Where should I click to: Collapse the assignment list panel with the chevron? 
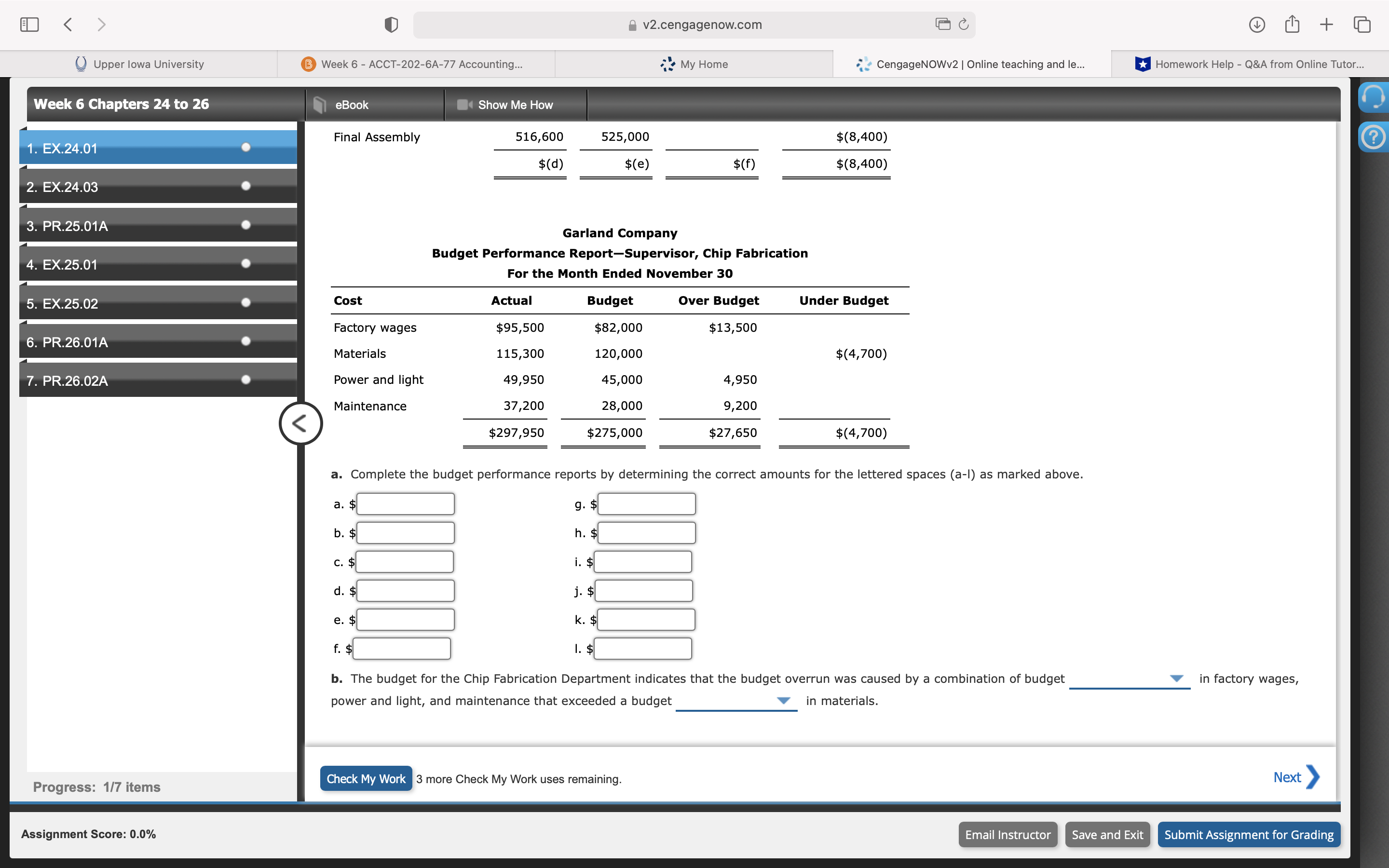[x=300, y=423]
